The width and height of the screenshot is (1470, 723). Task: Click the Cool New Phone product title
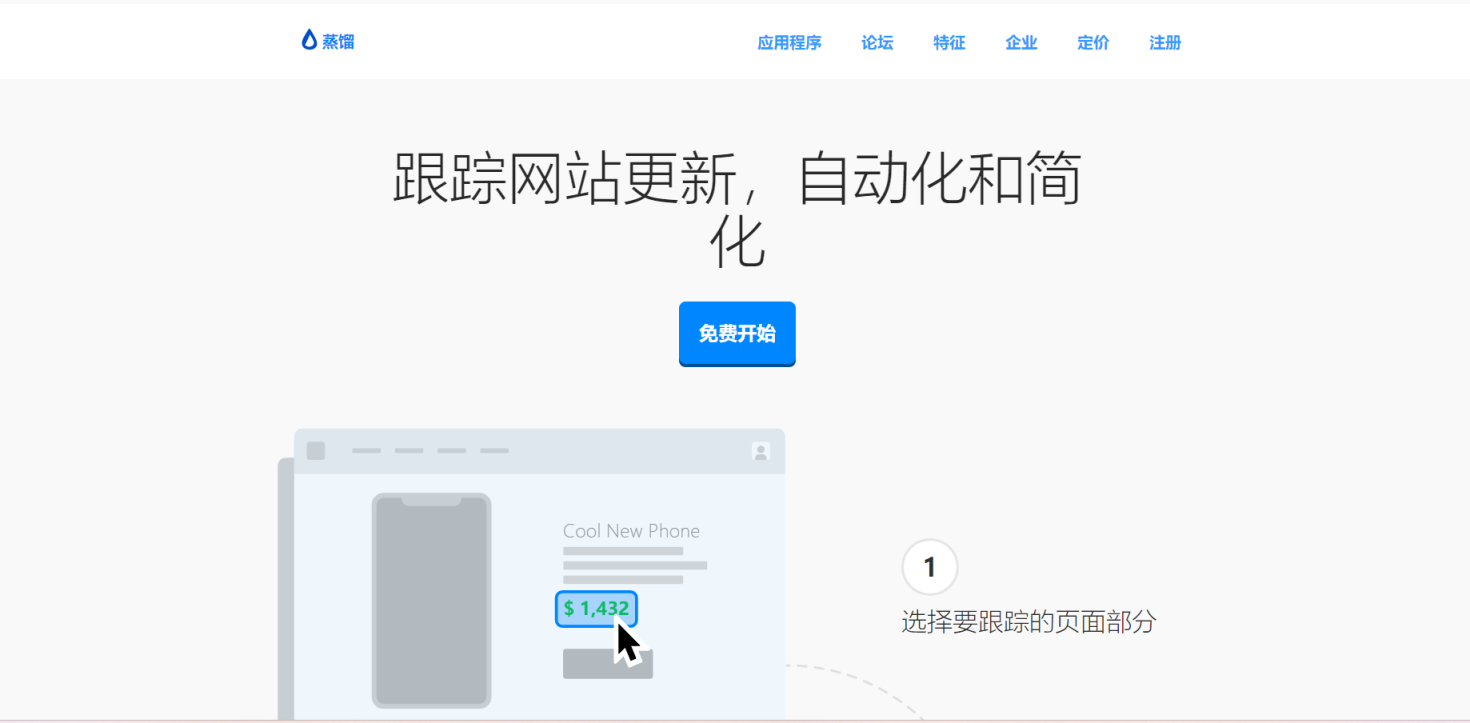coord(631,531)
